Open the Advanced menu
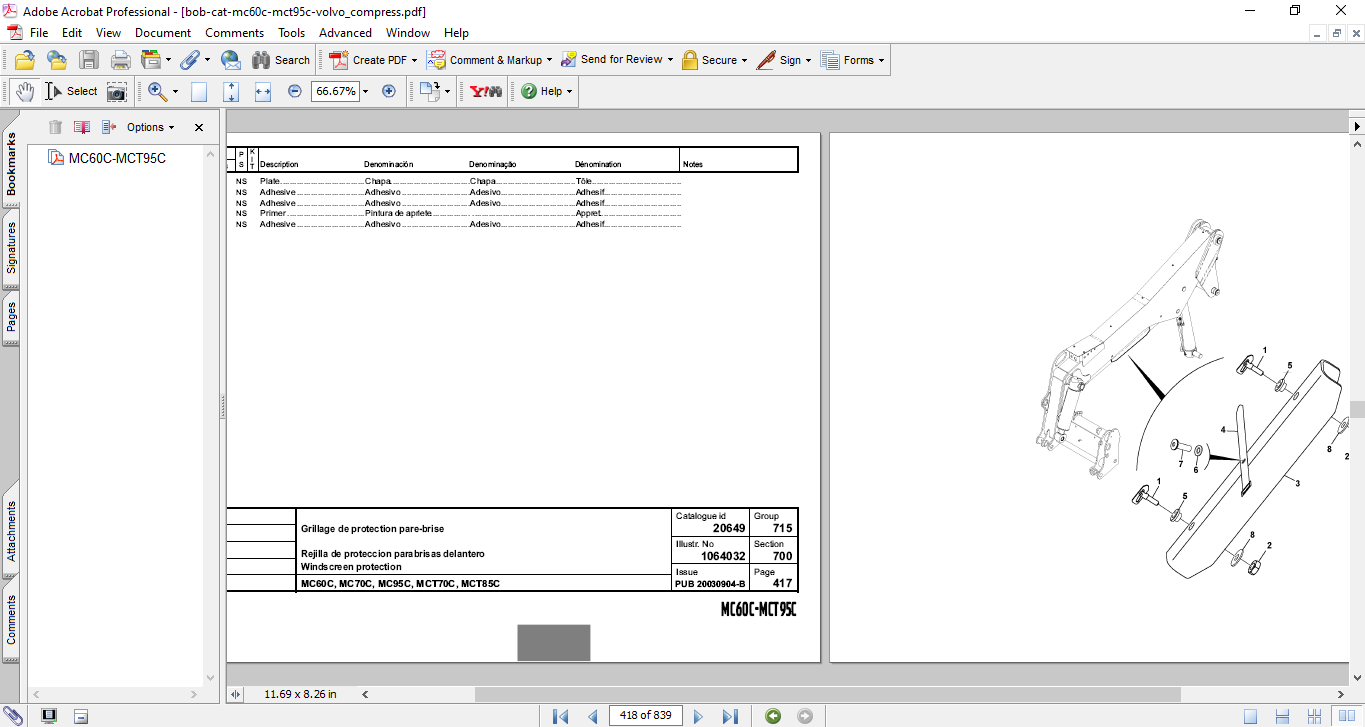Viewport: 1365px width, 727px height. pyautogui.click(x=345, y=33)
